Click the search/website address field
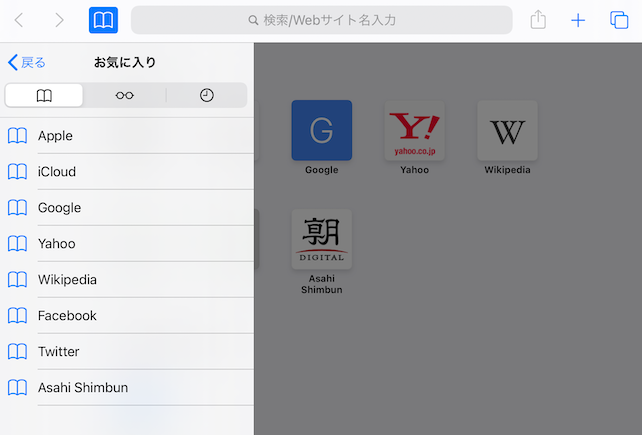642x435 pixels. [321, 20]
